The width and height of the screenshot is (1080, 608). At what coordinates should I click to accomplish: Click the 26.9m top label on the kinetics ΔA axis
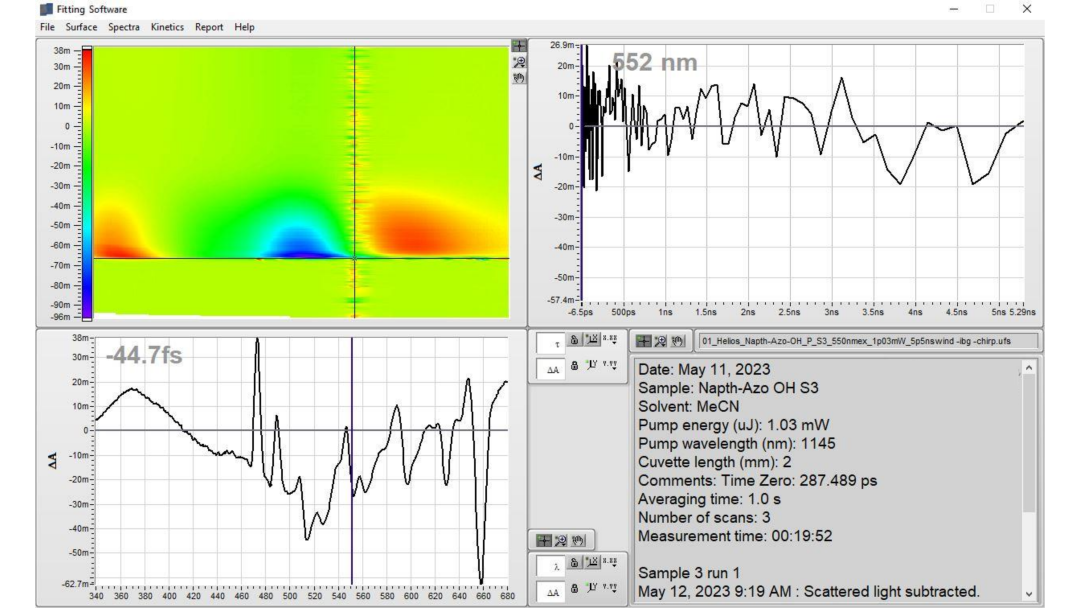562,45
